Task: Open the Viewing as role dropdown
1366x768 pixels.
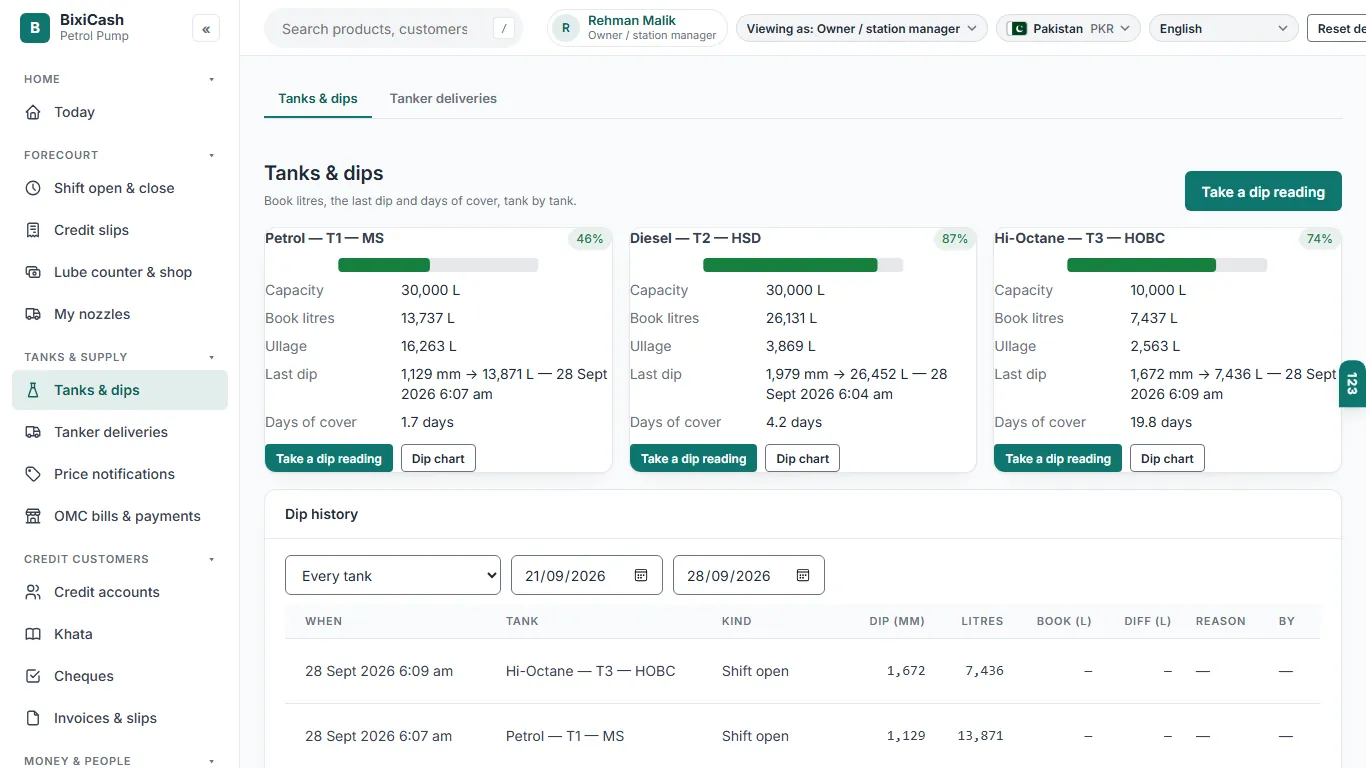Action: click(x=862, y=29)
